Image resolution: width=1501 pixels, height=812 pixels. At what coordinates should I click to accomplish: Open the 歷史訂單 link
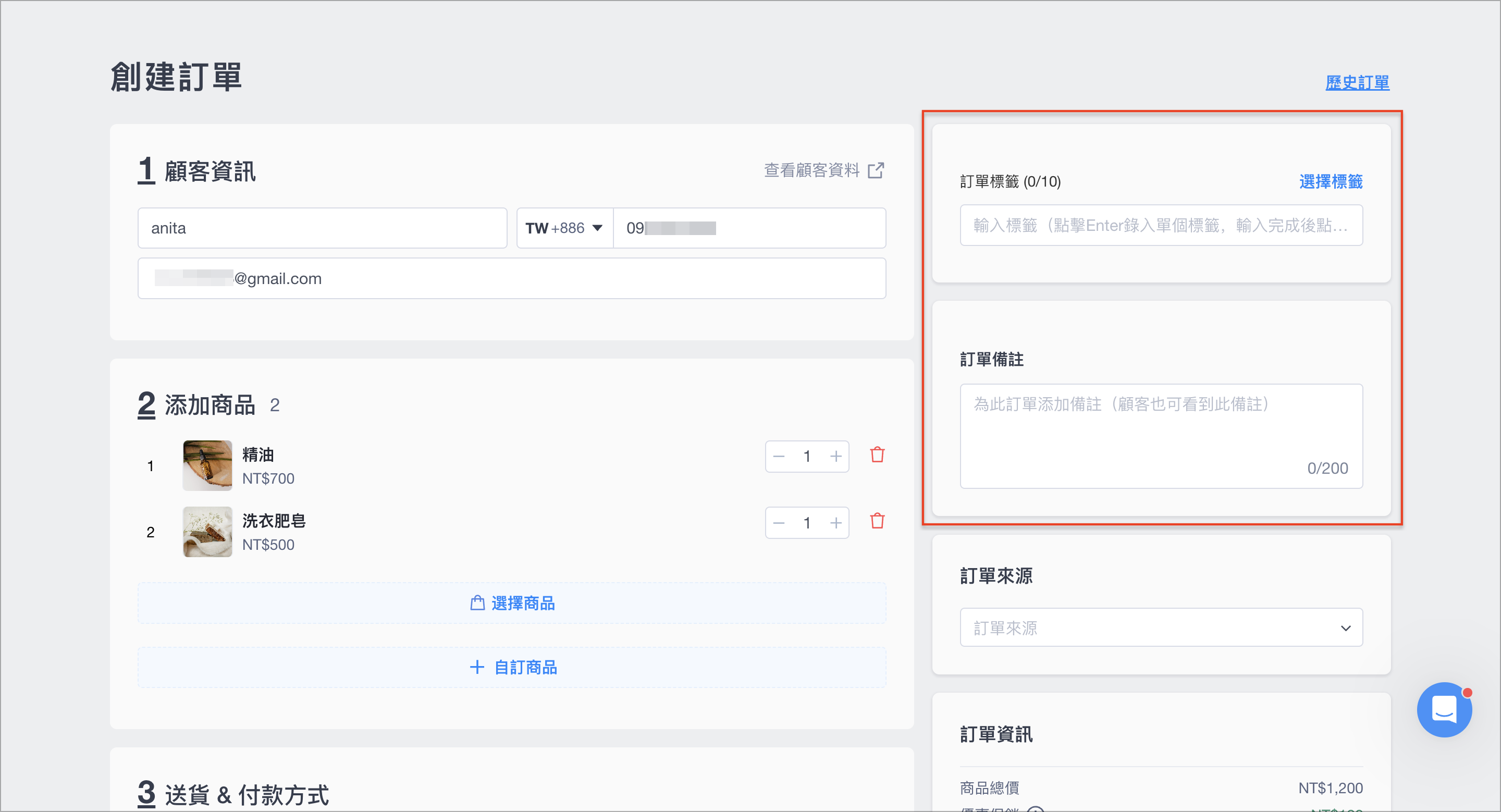tap(1357, 83)
